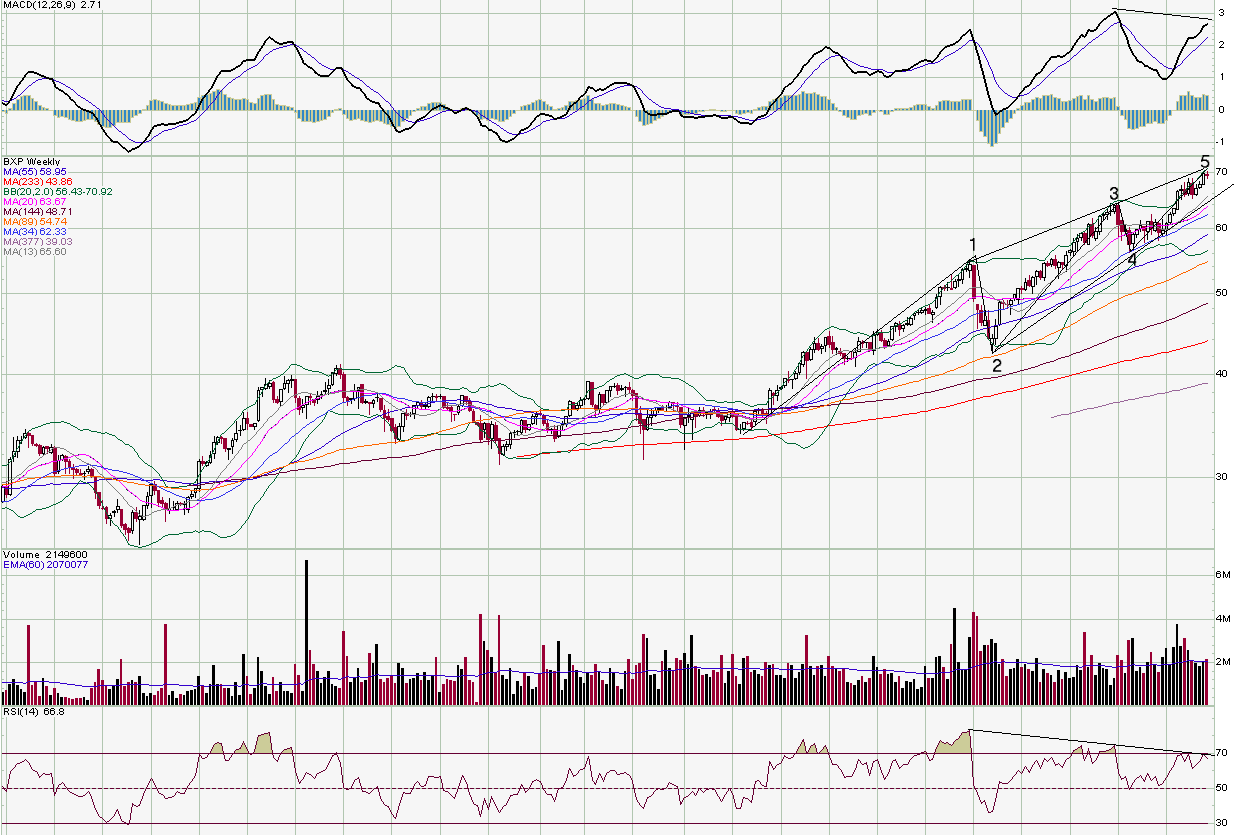The width and height of the screenshot is (1246, 835).
Task: Select the 30 level on RSI axis
Action: pyautogui.click(x=1222, y=822)
